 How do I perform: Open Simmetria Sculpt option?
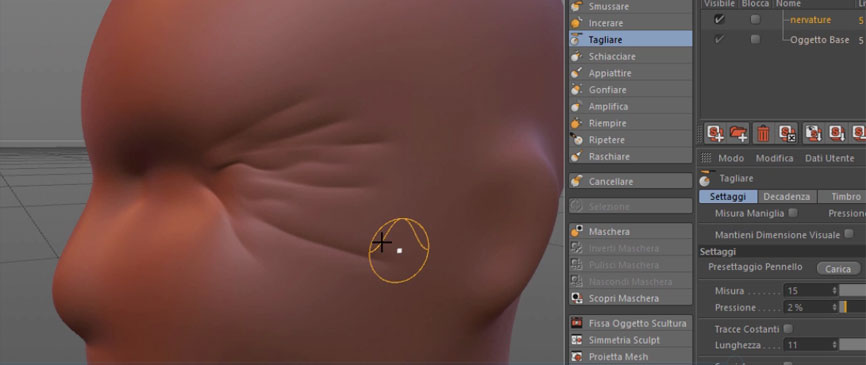pyautogui.click(x=630, y=340)
